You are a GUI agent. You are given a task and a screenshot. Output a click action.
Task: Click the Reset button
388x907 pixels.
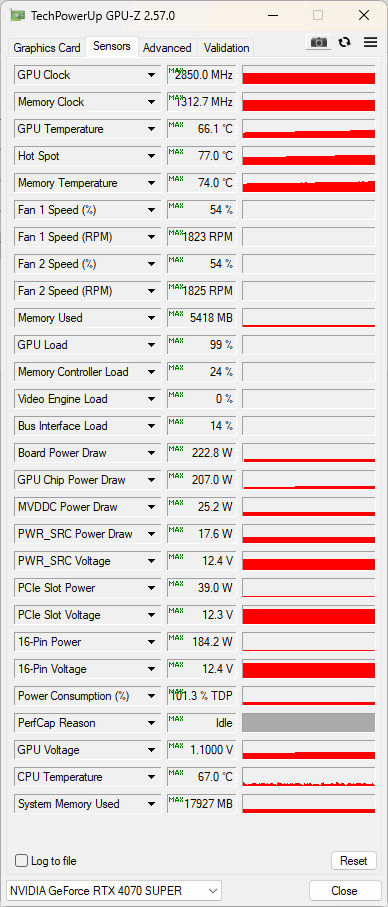coord(353,861)
